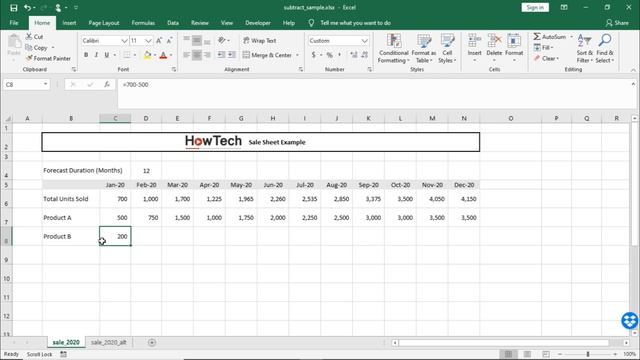
Task: Click the Share button
Action: [617, 23]
